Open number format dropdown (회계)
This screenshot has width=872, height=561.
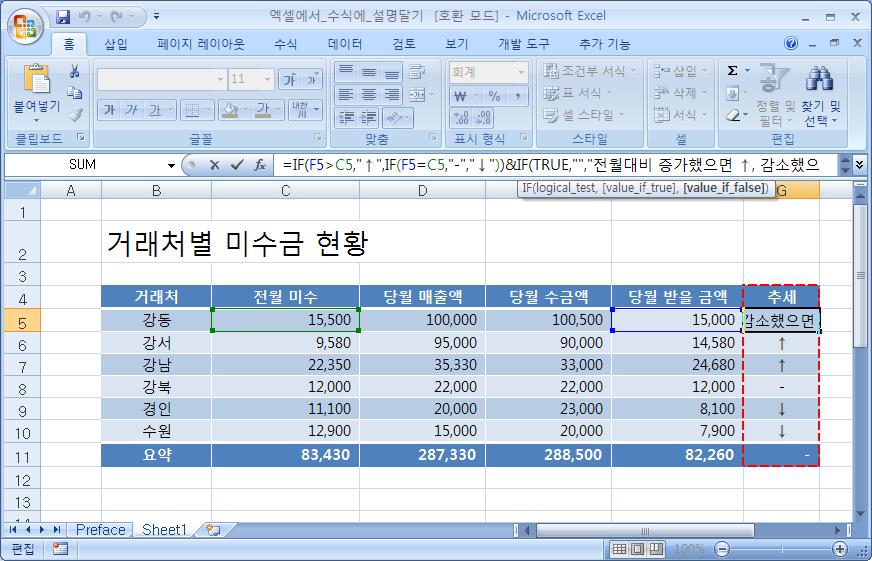click(x=521, y=72)
